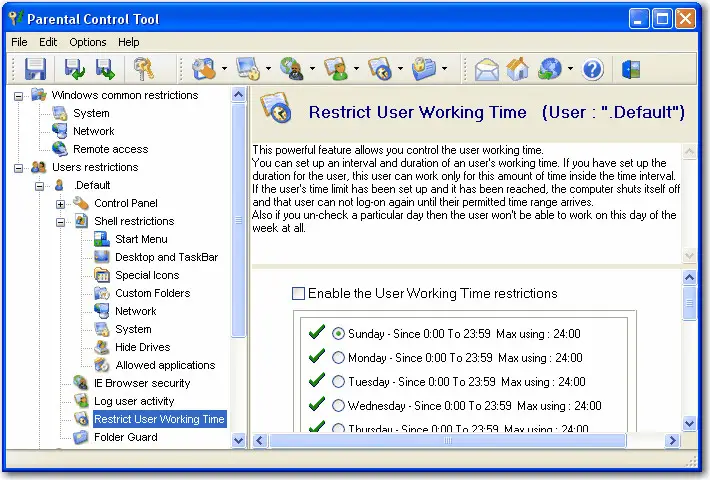Image resolution: width=710 pixels, height=480 pixels.
Task: Open dropdown arrow beside hand-on-window icon
Action: point(224,69)
